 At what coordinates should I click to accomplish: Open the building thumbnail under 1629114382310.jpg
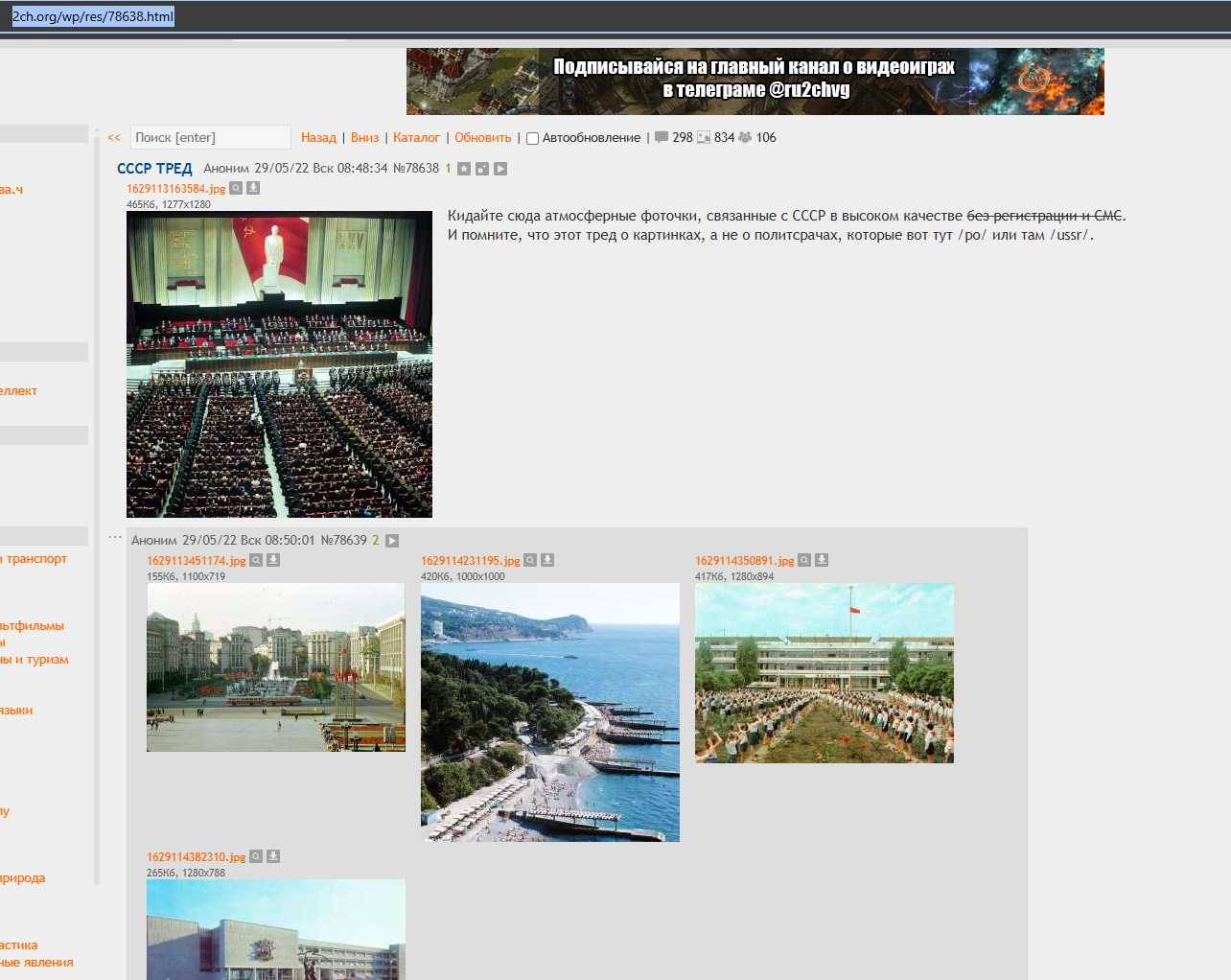point(276,929)
